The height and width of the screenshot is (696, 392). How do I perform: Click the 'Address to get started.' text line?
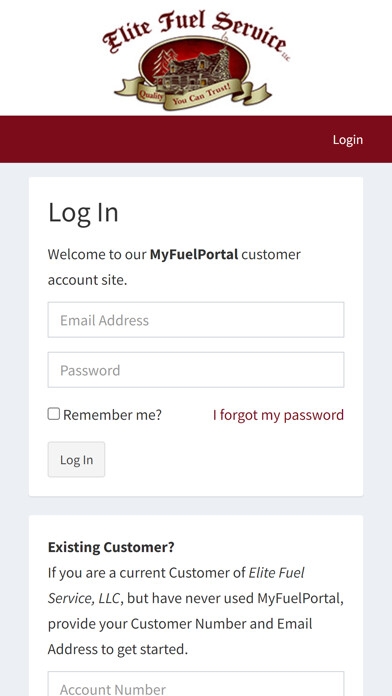(118, 649)
